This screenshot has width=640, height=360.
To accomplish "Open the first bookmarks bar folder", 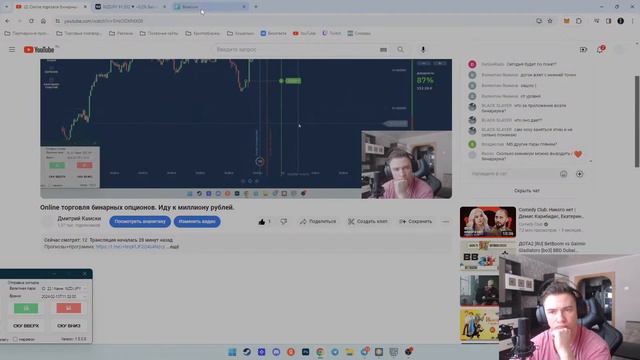I will (x=27, y=33).
